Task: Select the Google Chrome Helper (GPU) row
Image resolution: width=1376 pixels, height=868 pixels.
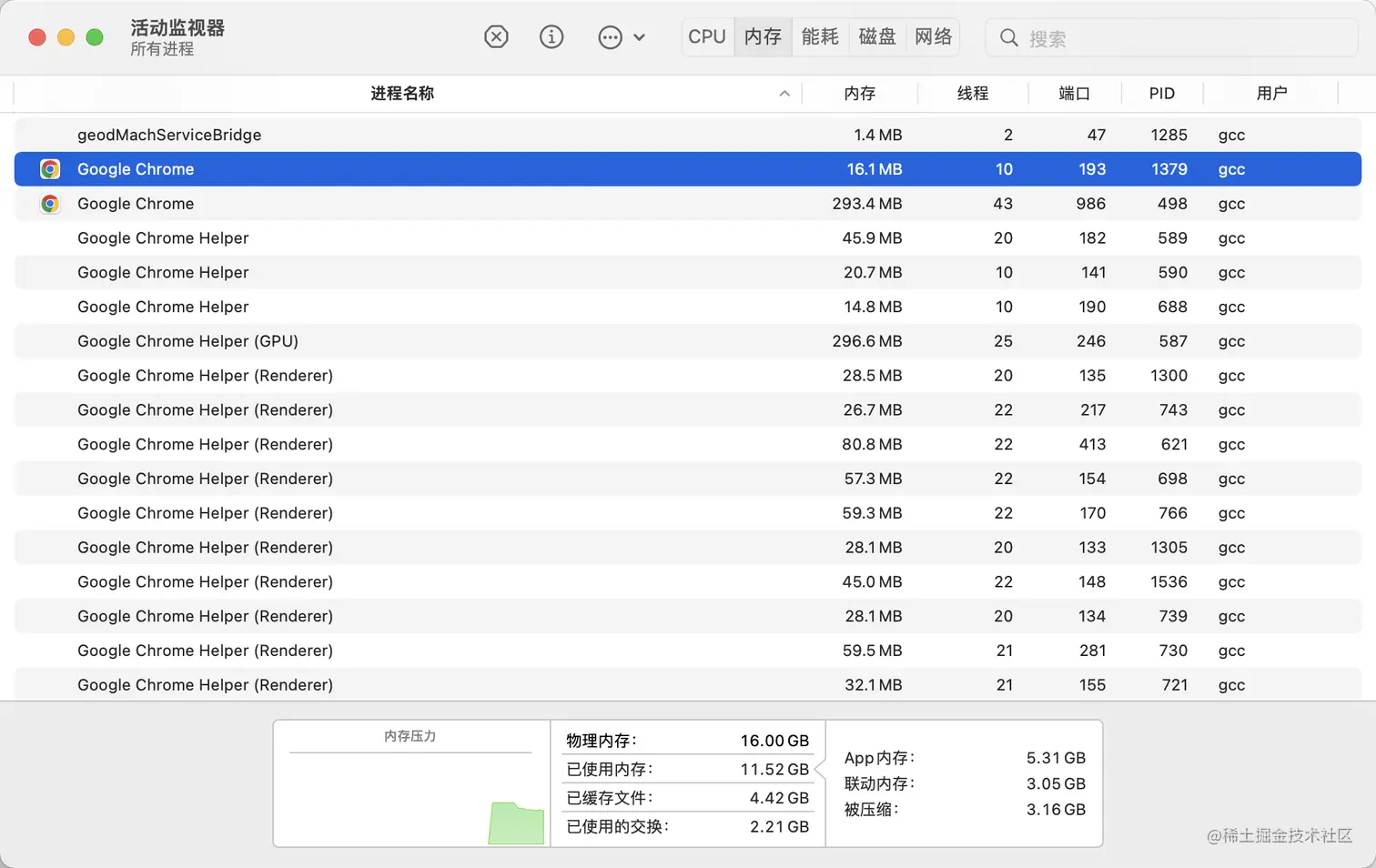Action: 364,341
